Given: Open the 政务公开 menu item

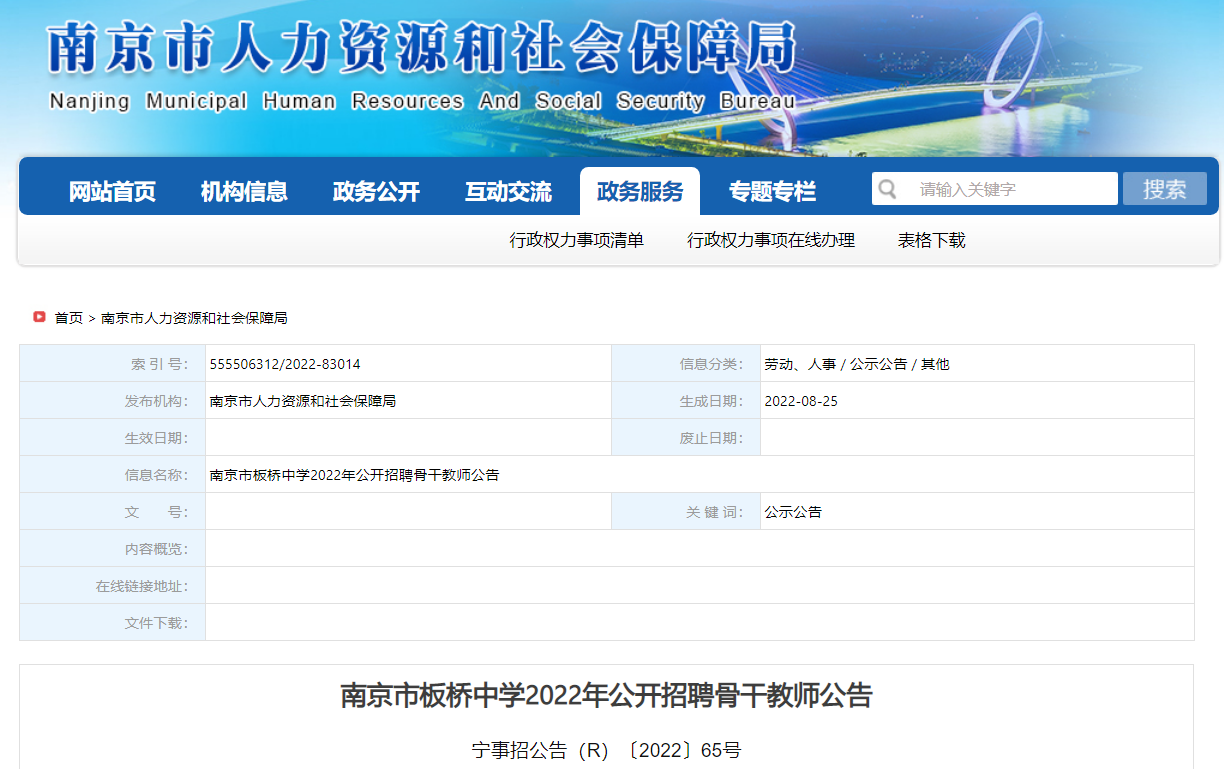Looking at the screenshot, I should tap(376, 192).
